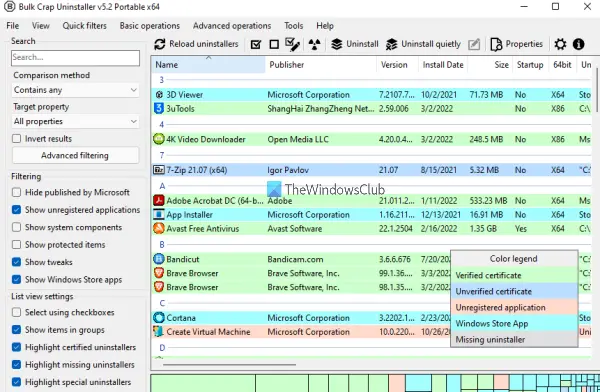Collapse the group header B
600x392 pixels.
point(162,244)
